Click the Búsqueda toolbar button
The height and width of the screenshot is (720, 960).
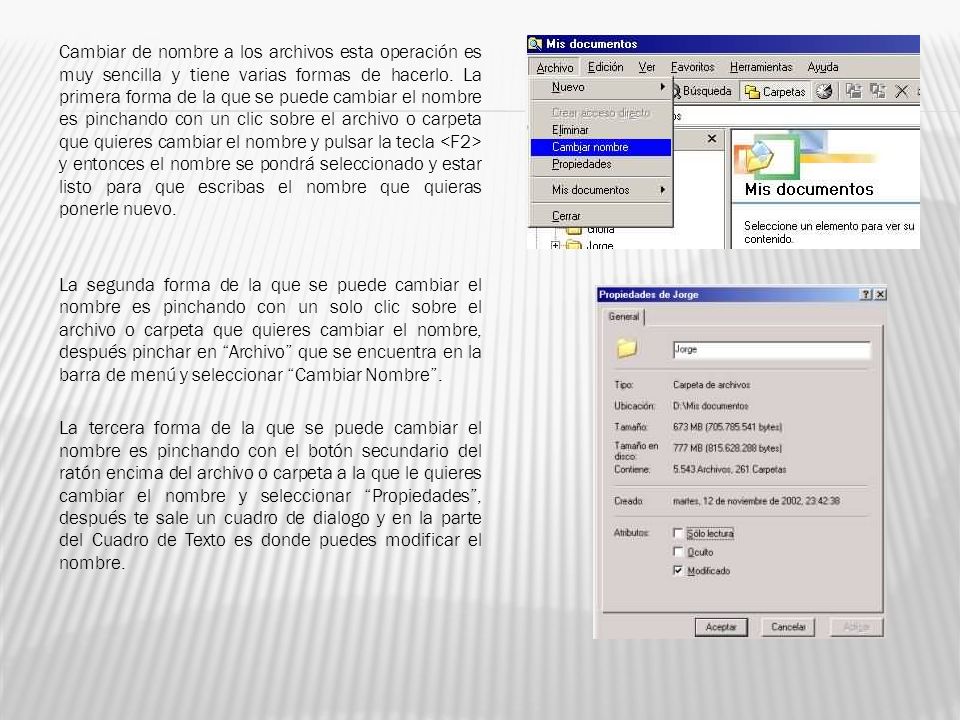[x=702, y=91]
